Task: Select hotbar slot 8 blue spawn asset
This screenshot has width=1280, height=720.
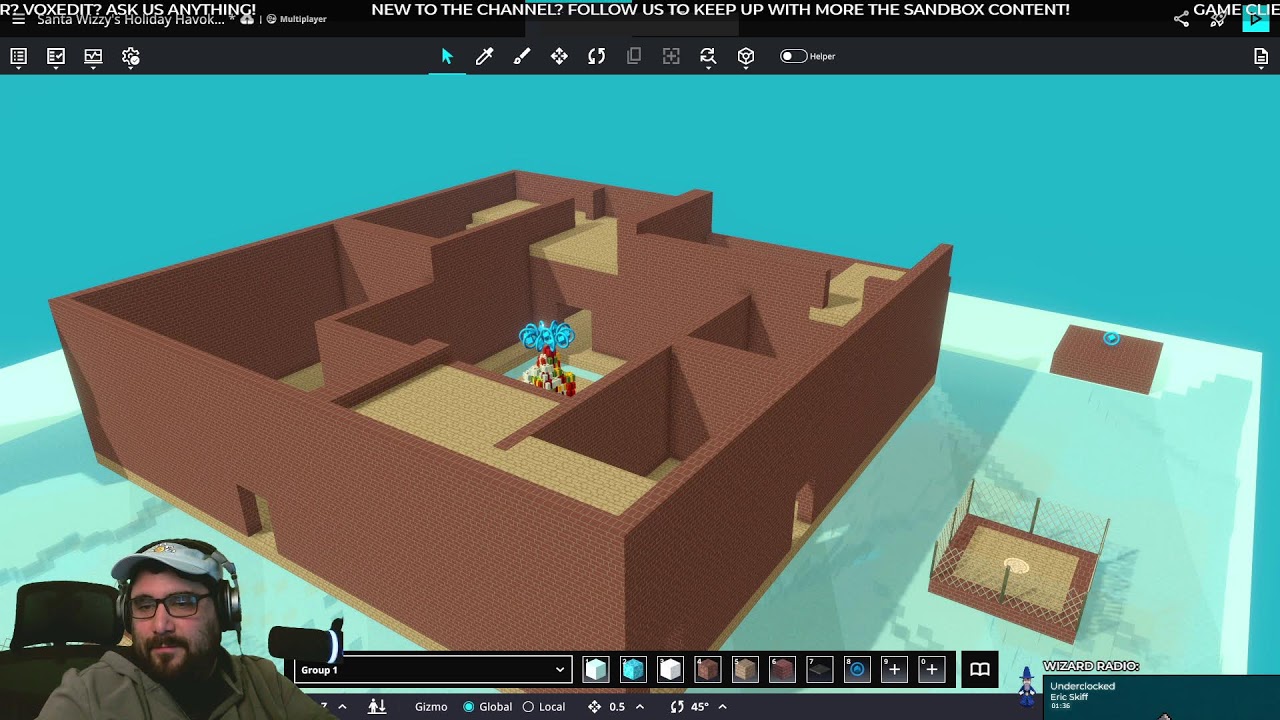Action: (857, 670)
